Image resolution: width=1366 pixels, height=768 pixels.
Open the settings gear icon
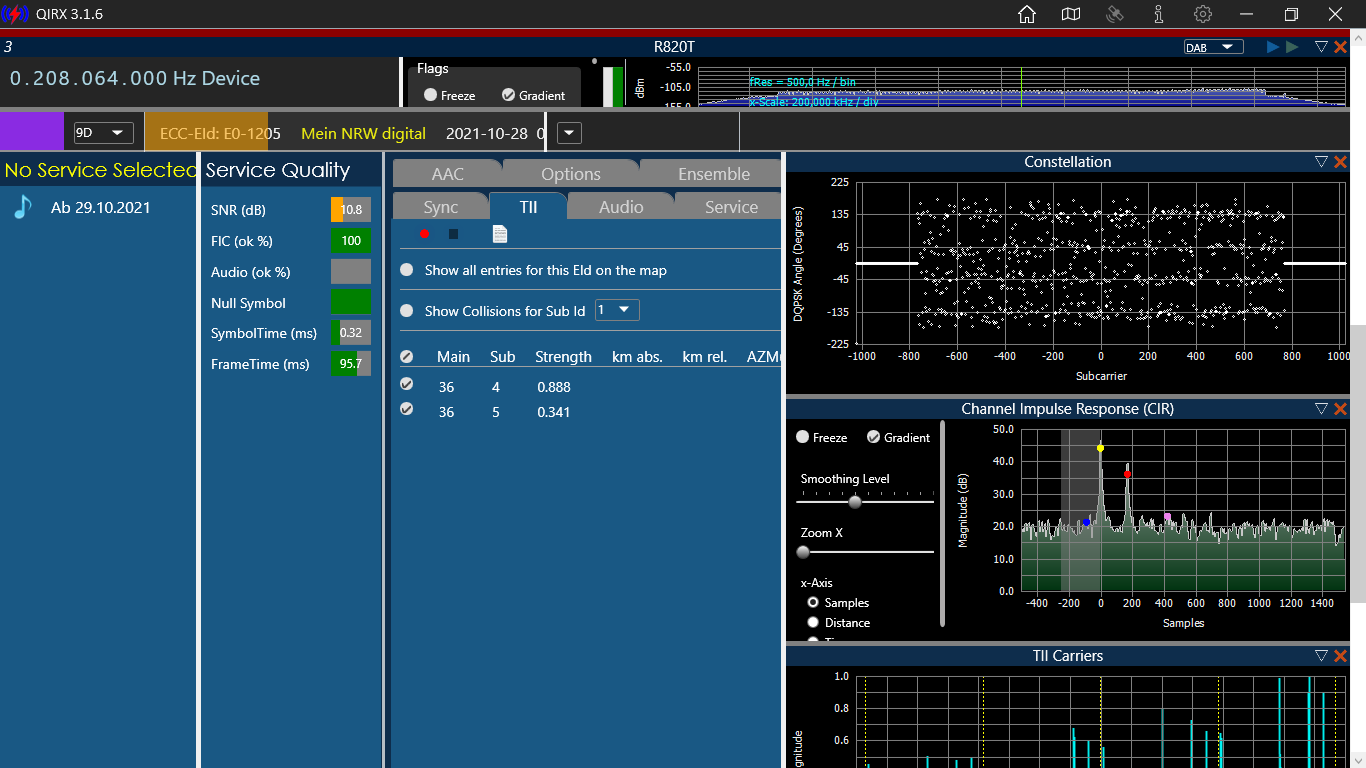pyautogui.click(x=1203, y=14)
